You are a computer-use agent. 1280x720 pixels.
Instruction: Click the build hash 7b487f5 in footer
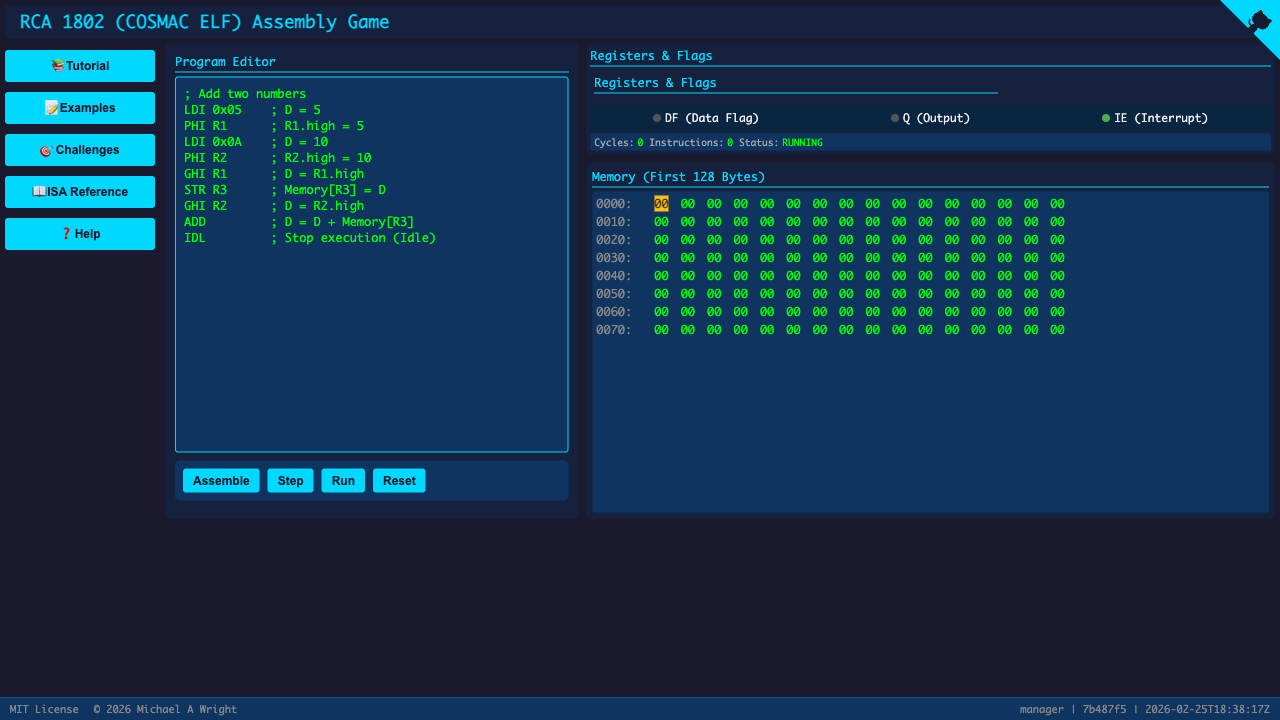pos(1104,709)
